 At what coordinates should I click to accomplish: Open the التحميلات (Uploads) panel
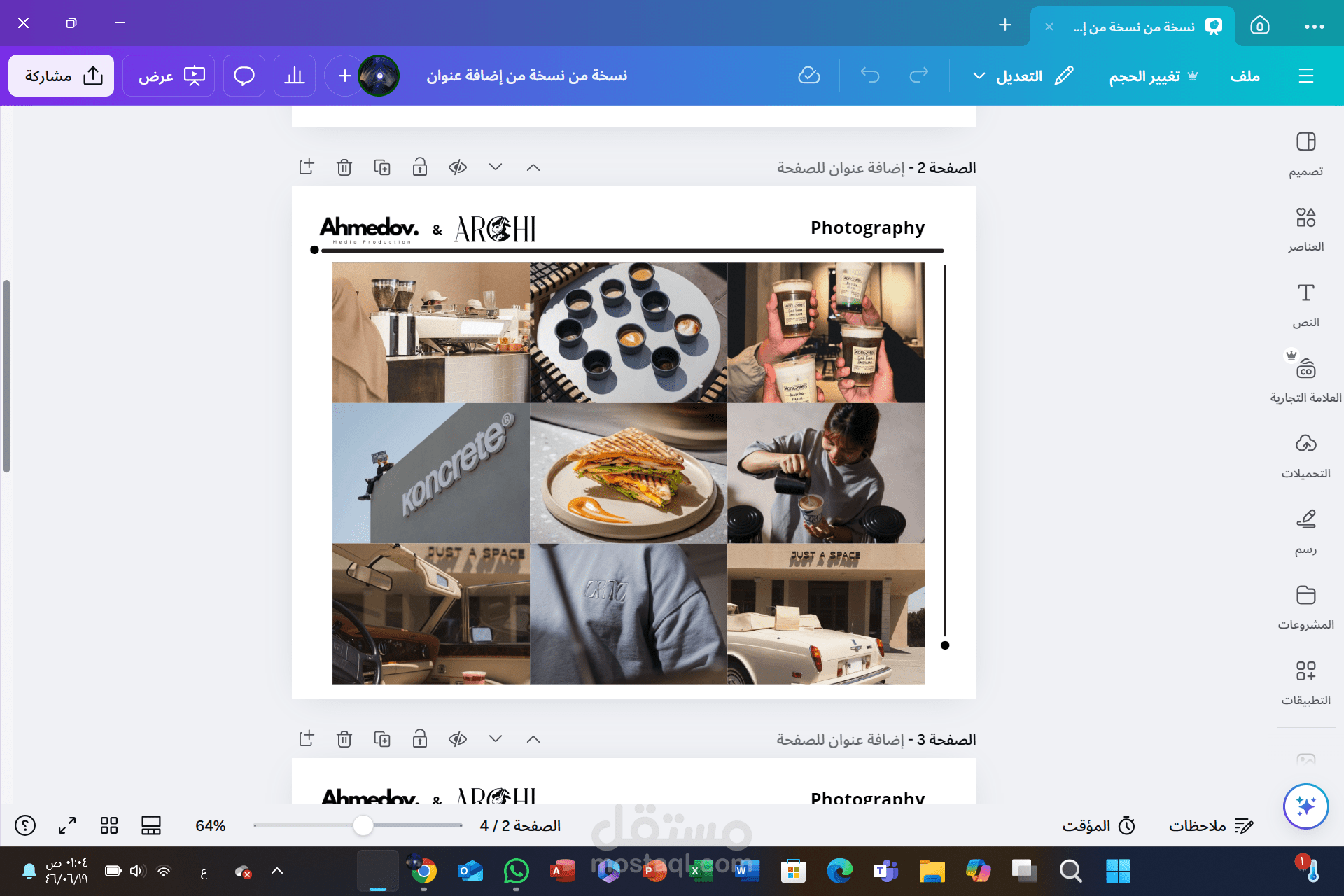click(x=1305, y=456)
